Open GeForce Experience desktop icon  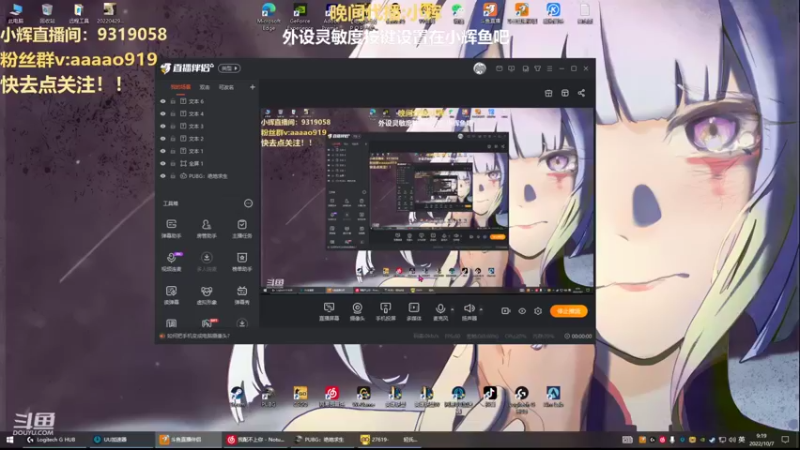[x=299, y=16]
